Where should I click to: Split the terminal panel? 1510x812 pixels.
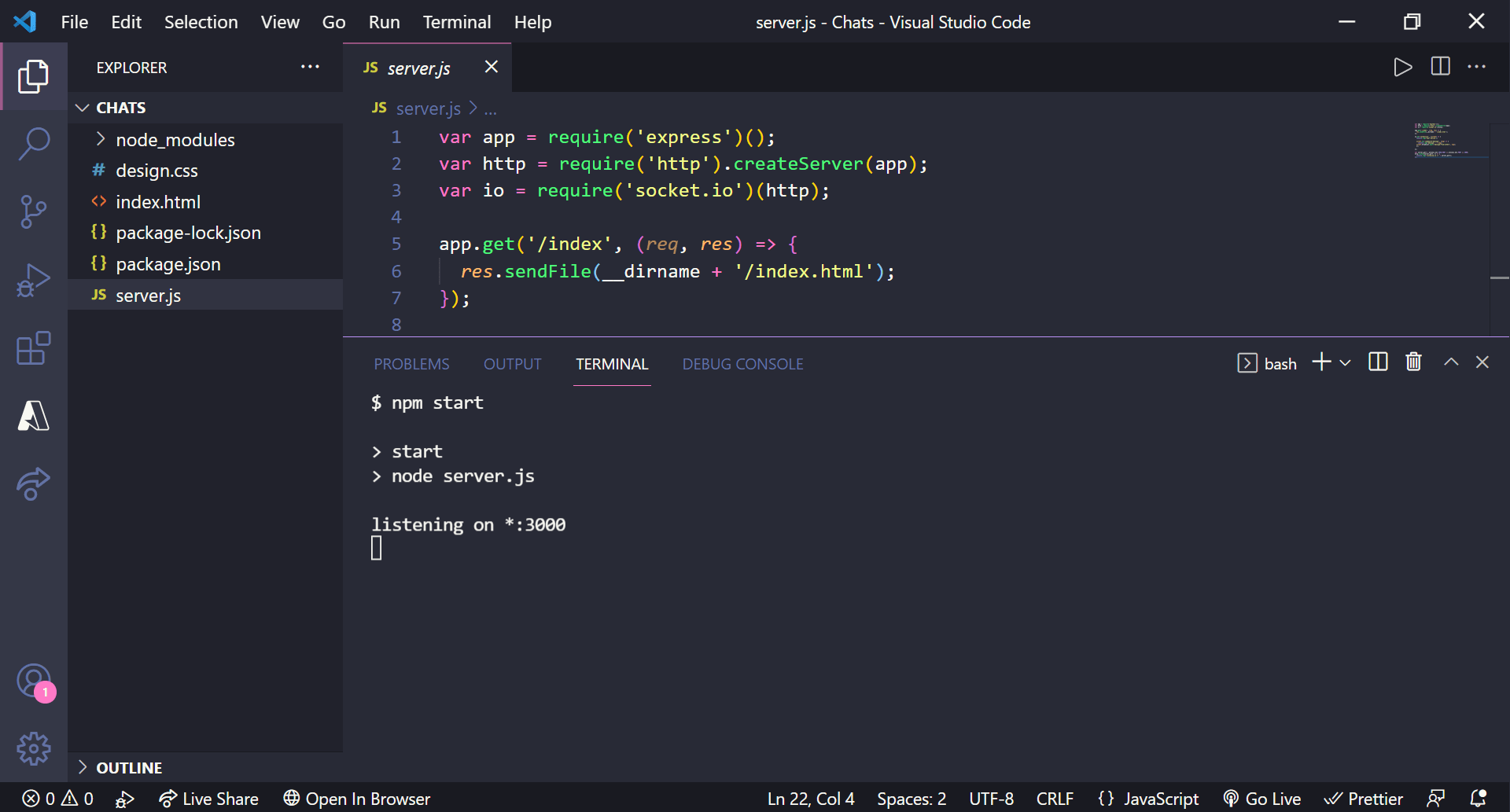click(1378, 362)
